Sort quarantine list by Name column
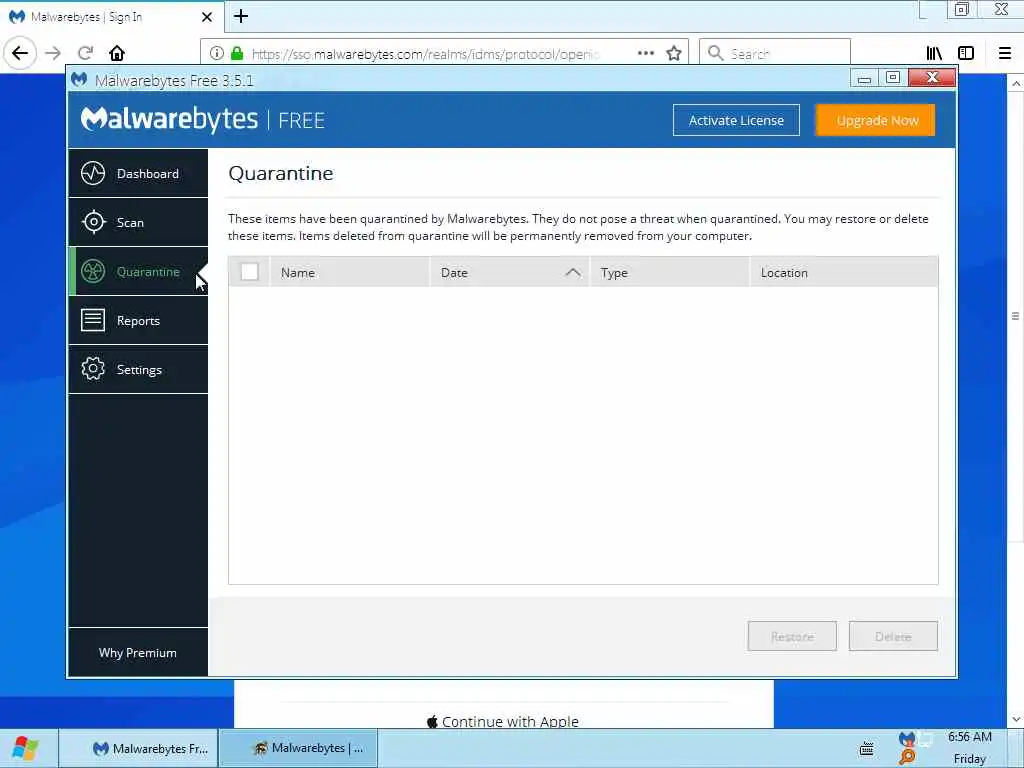This screenshot has height=768, width=1024. [x=349, y=272]
